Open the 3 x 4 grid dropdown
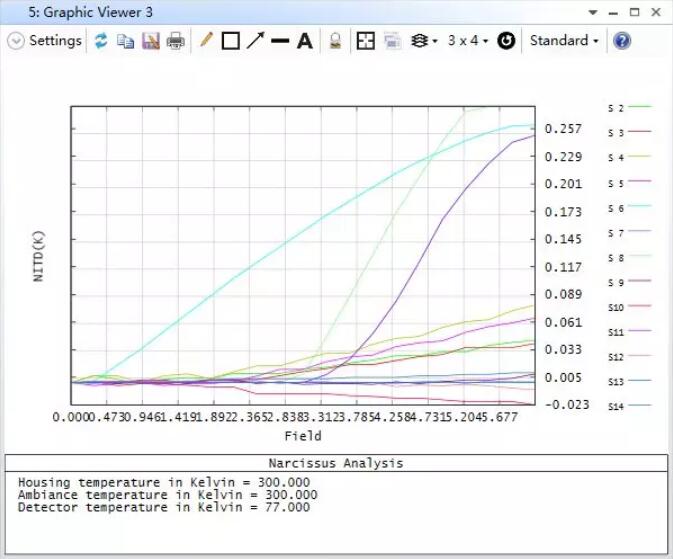 [x=467, y=41]
